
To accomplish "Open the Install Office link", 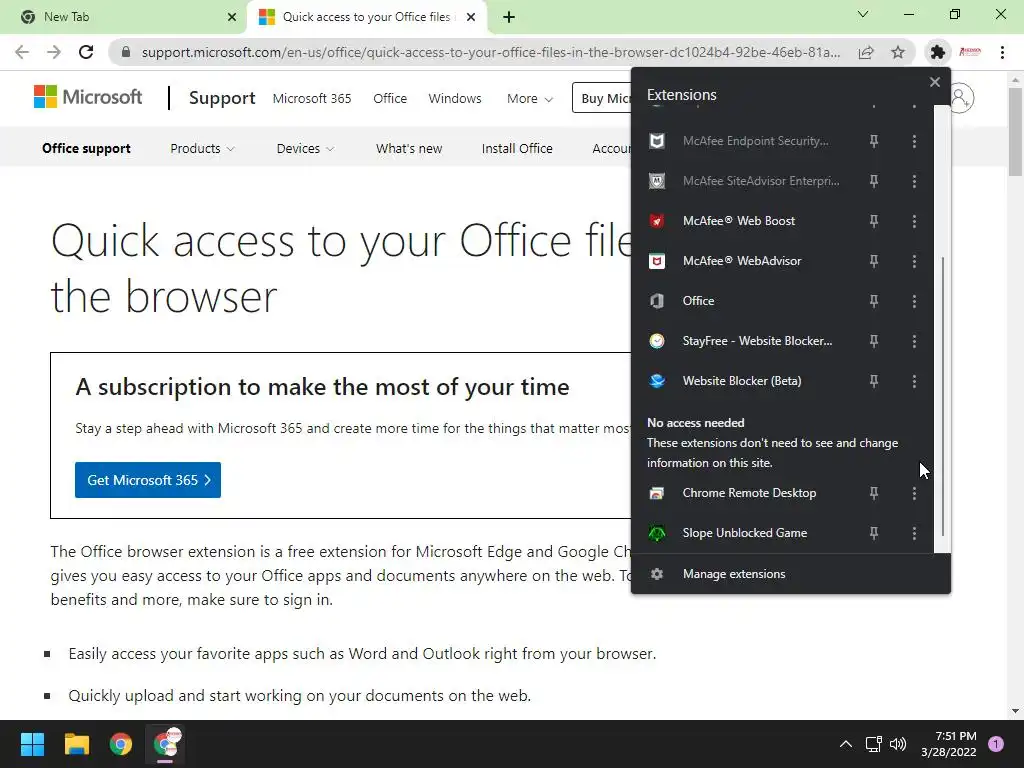I will coord(517,148).
